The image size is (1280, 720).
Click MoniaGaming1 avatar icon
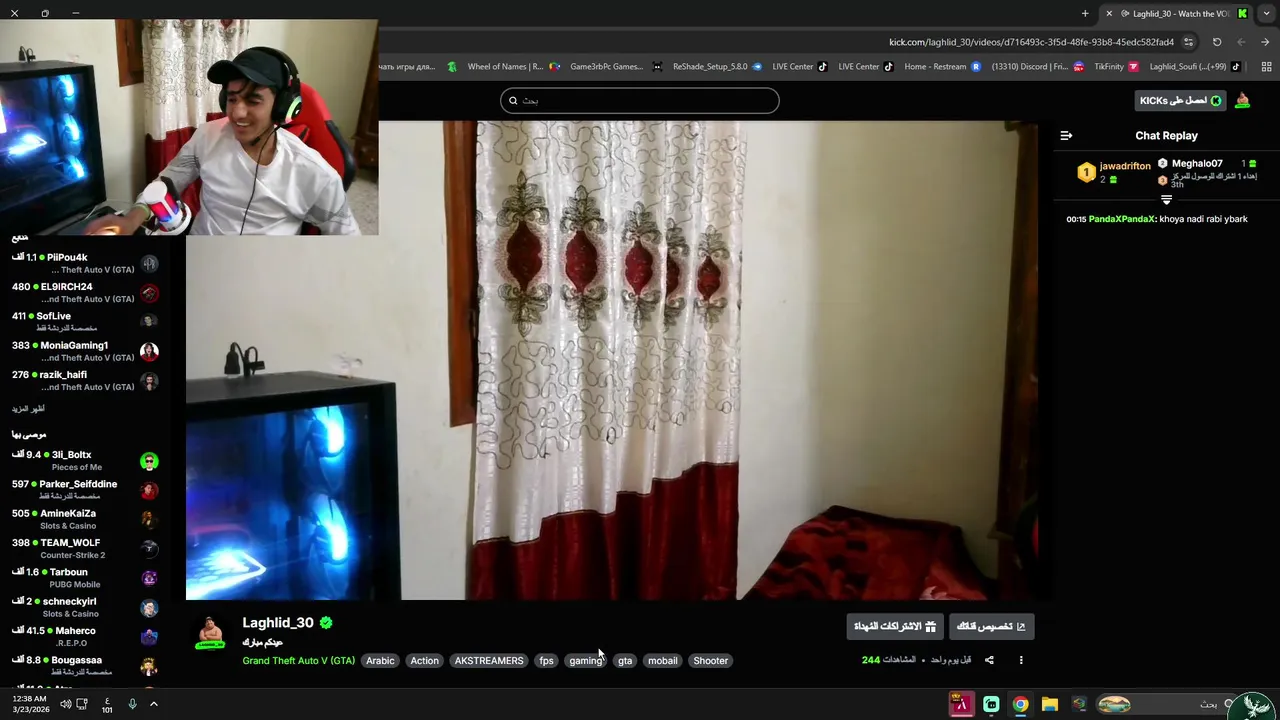pos(149,351)
